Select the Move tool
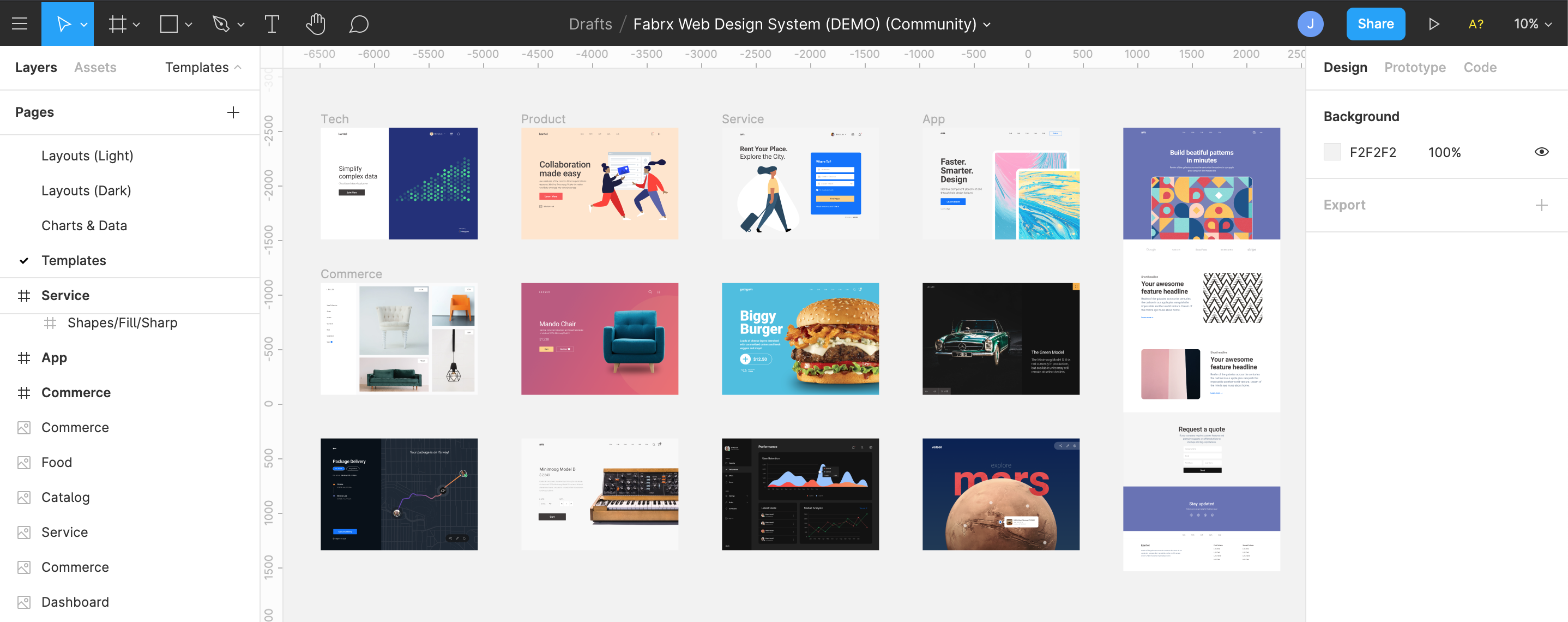Screen dimensions: 1568x622 coord(63,24)
